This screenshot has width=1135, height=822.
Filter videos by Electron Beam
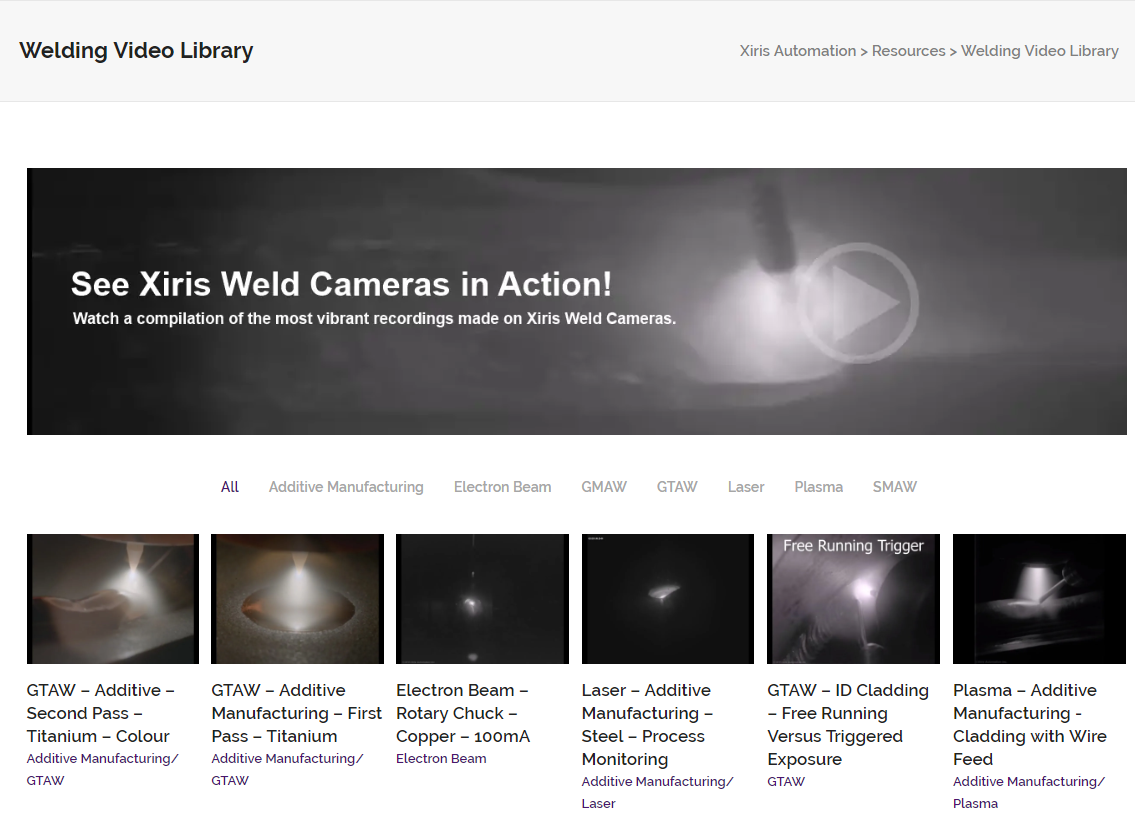[502, 487]
